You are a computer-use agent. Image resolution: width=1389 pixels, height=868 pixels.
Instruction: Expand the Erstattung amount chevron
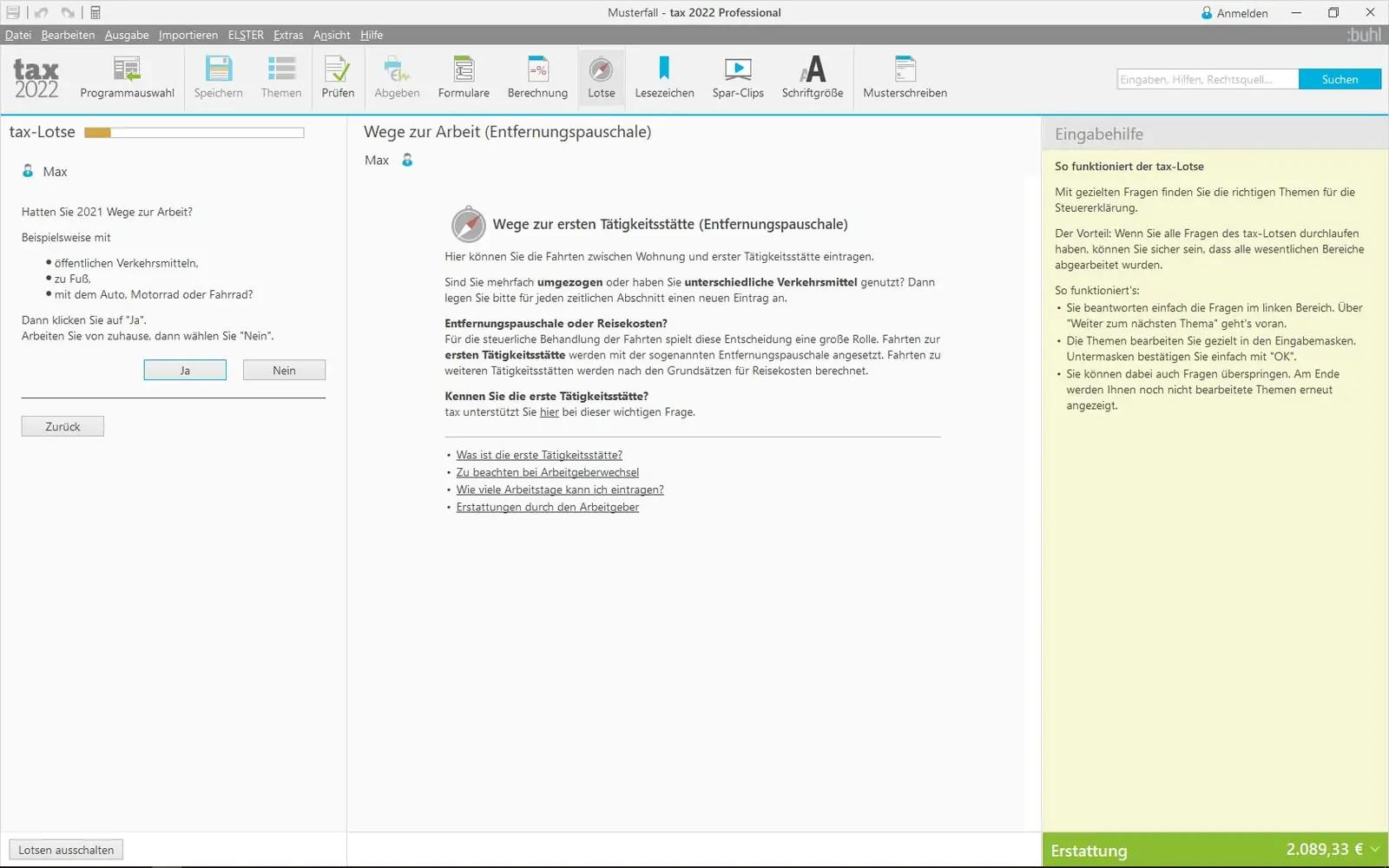pyautogui.click(x=1375, y=849)
